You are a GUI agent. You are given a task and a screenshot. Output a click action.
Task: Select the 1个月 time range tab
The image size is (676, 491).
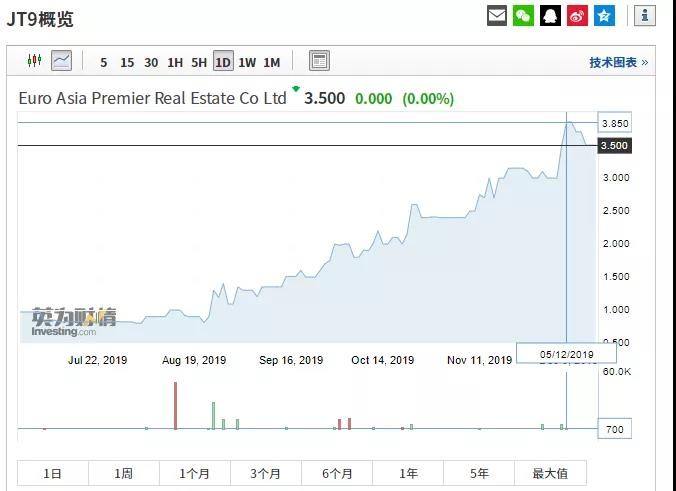tap(195, 474)
